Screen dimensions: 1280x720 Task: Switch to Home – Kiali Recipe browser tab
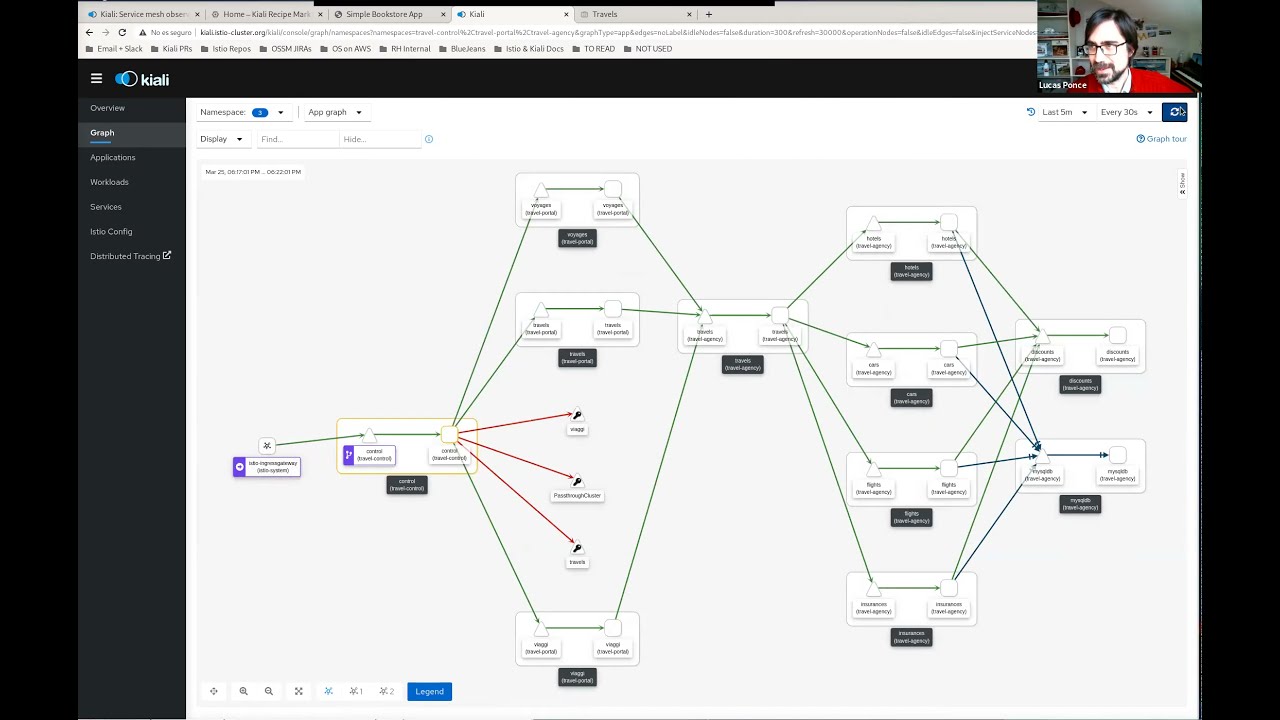266,14
